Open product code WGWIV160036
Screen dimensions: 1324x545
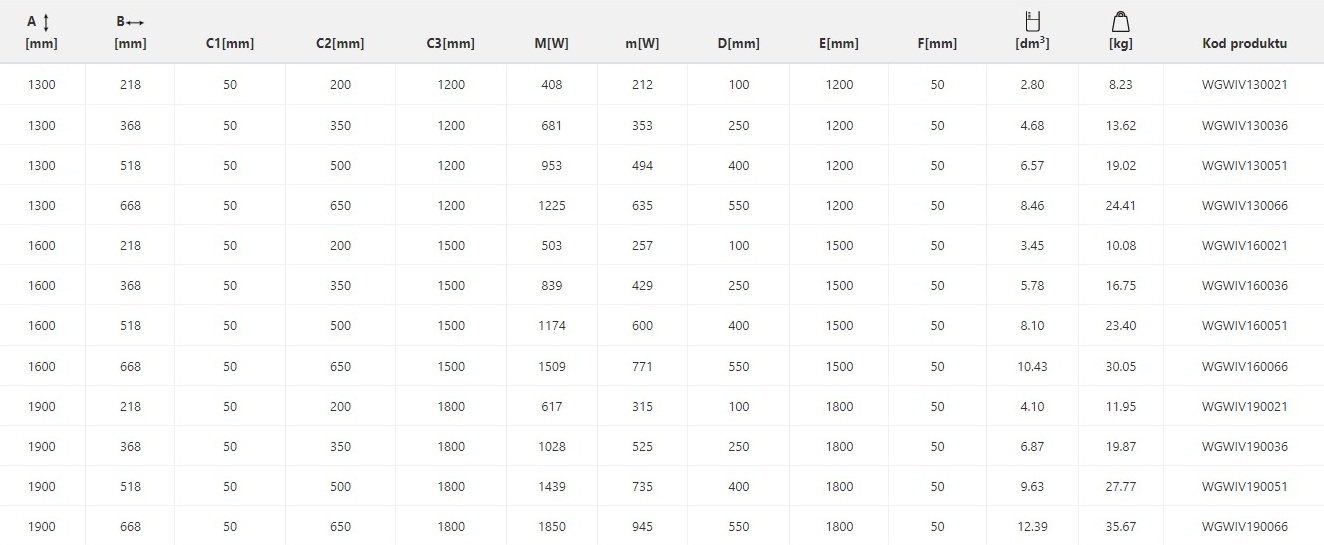[x=1244, y=286]
